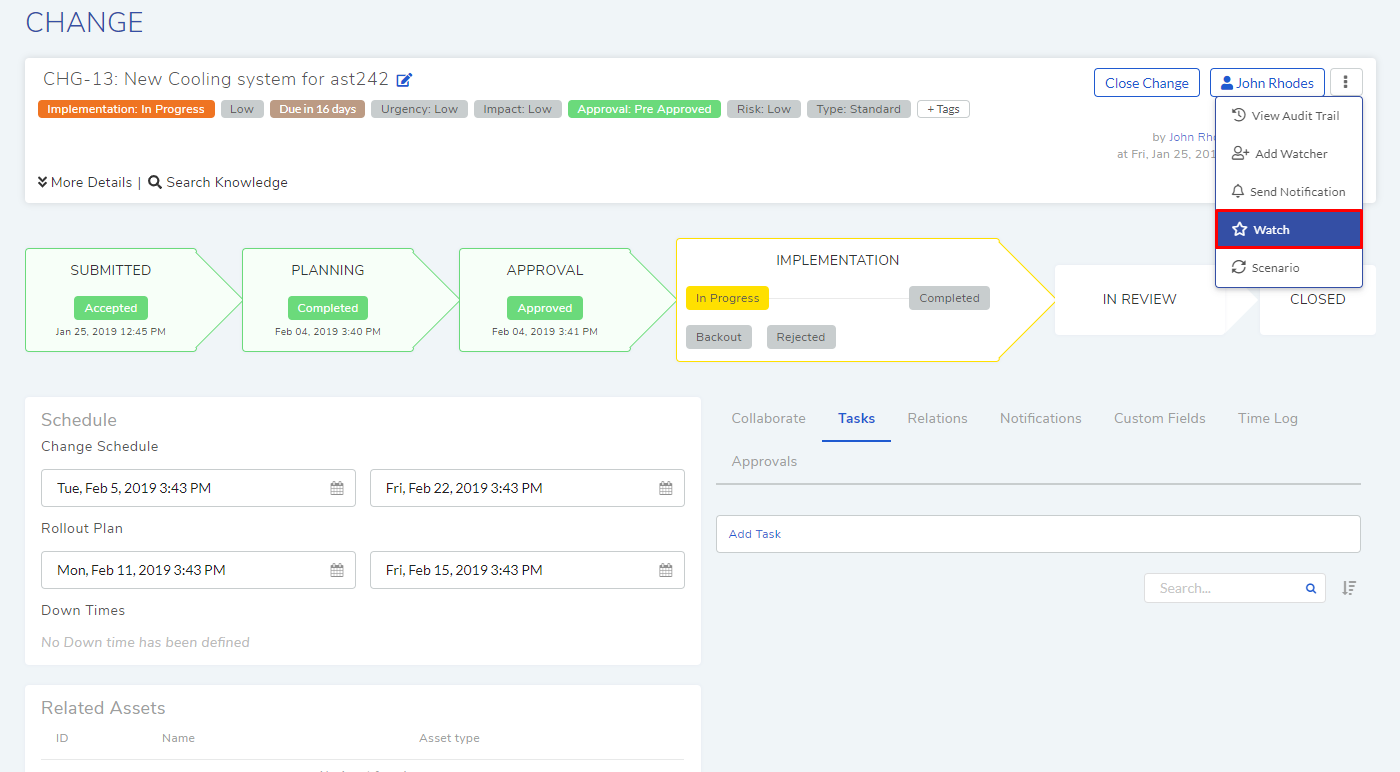
Task: Click the Asset type column header
Action: tap(449, 738)
